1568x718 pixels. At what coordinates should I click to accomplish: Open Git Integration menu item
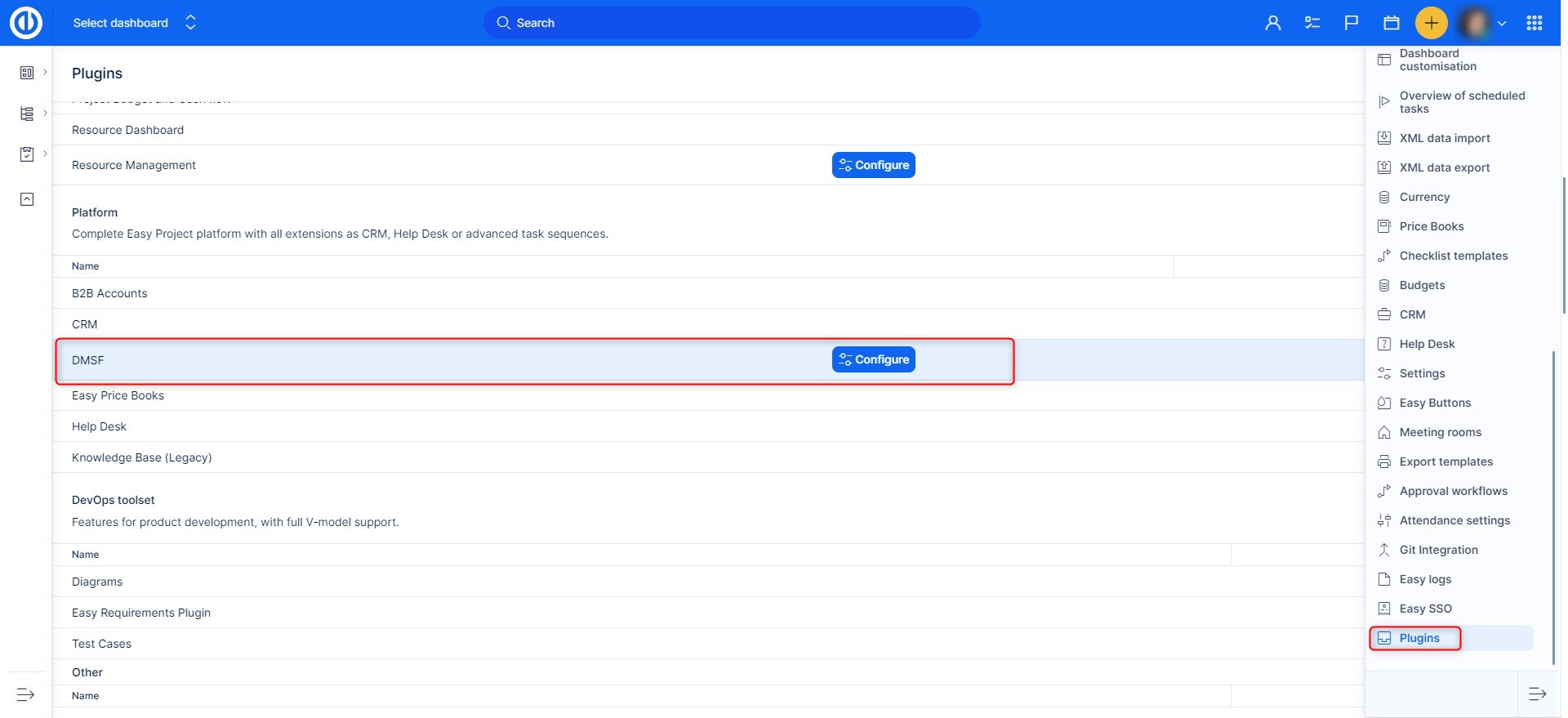coord(1438,550)
